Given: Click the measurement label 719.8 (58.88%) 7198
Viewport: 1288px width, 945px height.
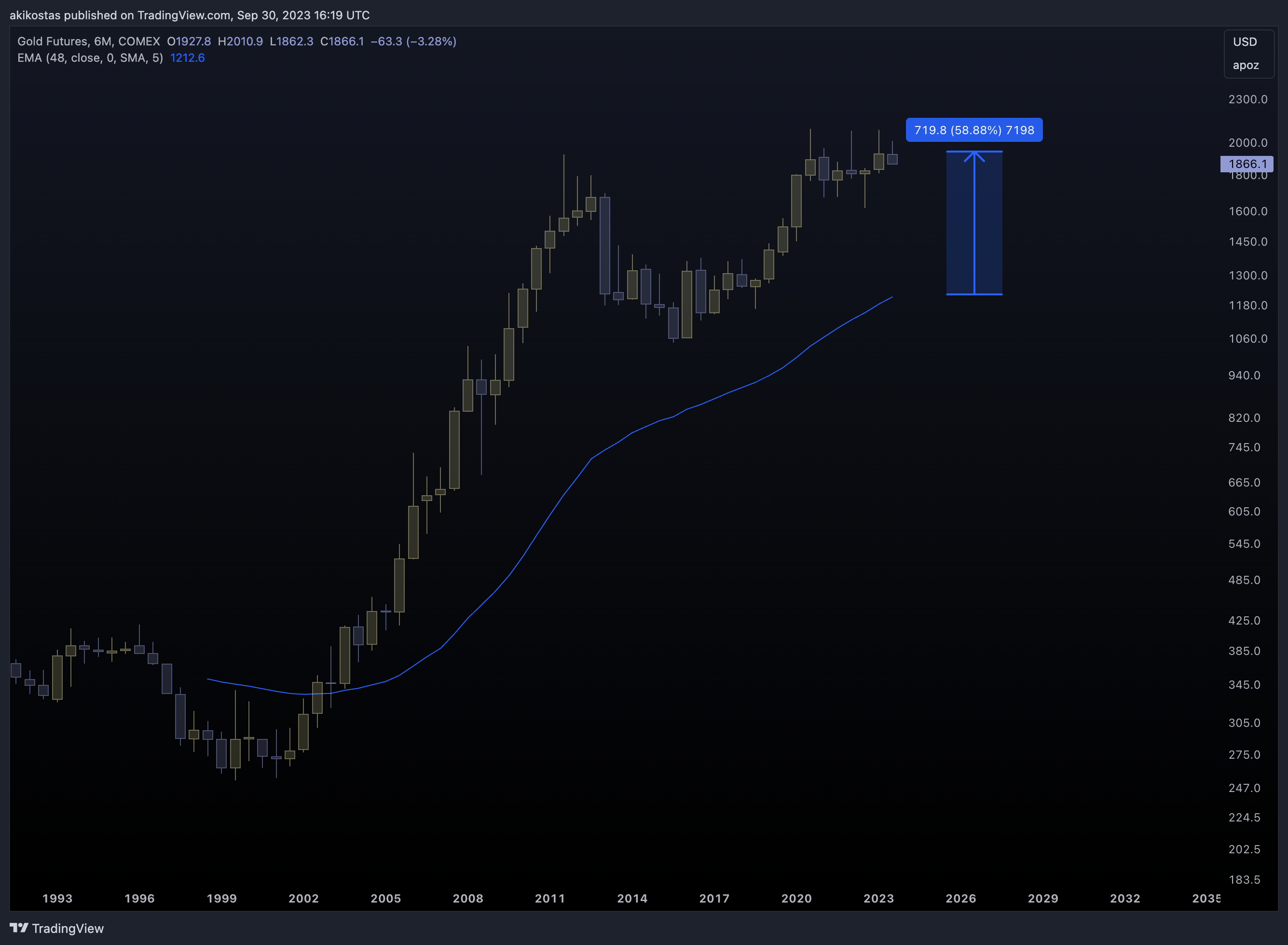Looking at the screenshot, I should pyautogui.click(x=974, y=130).
